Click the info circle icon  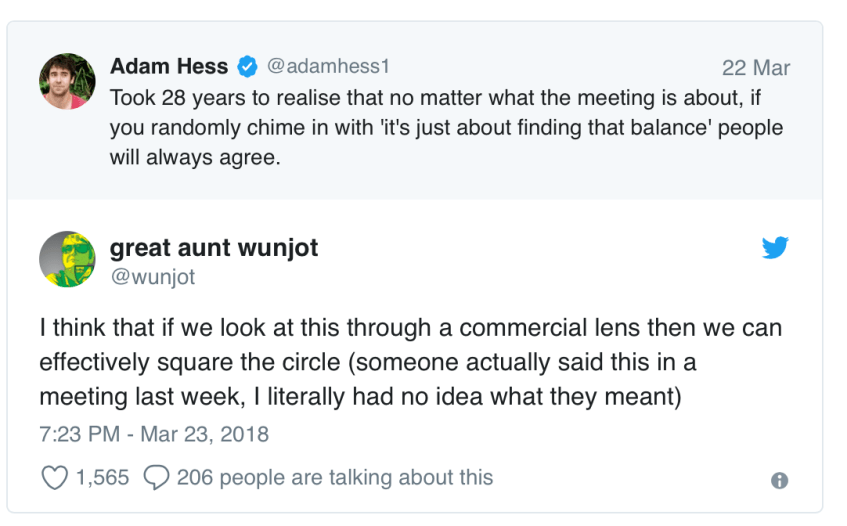point(780,480)
